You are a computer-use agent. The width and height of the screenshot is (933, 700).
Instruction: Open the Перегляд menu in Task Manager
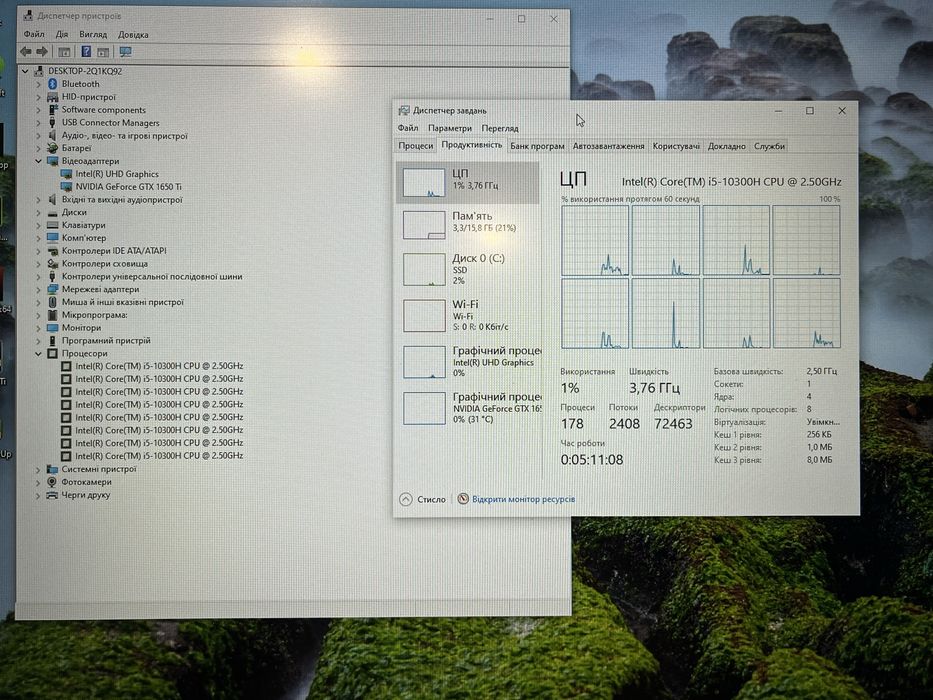pos(500,128)
